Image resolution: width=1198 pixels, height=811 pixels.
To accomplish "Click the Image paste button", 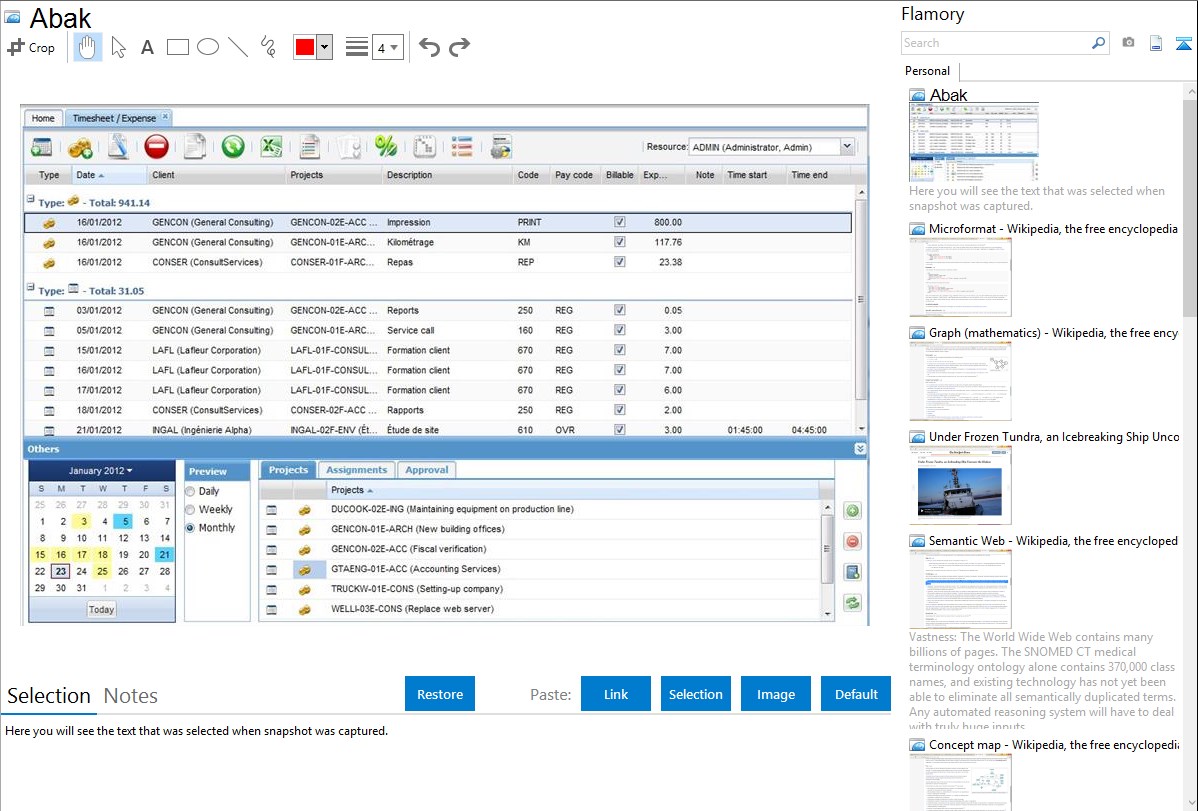I will tap(775, 694).
